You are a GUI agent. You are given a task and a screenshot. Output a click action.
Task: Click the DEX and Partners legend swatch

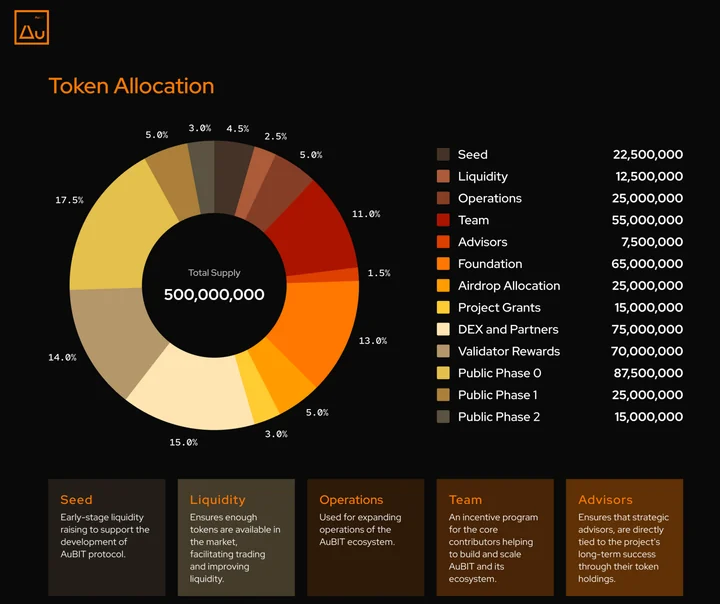coord(443,329)
